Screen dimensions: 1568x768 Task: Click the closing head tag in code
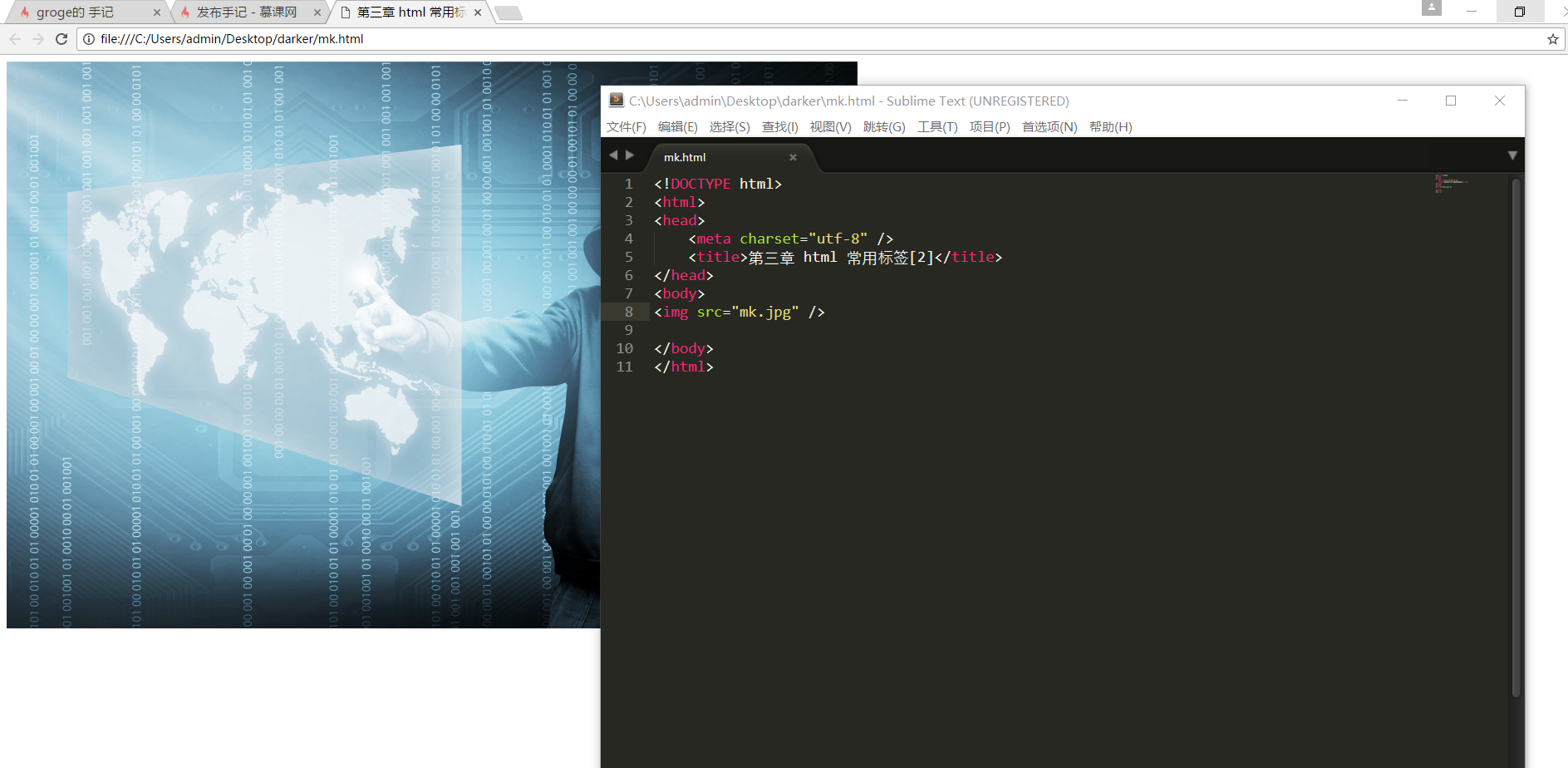coord(684,276)
